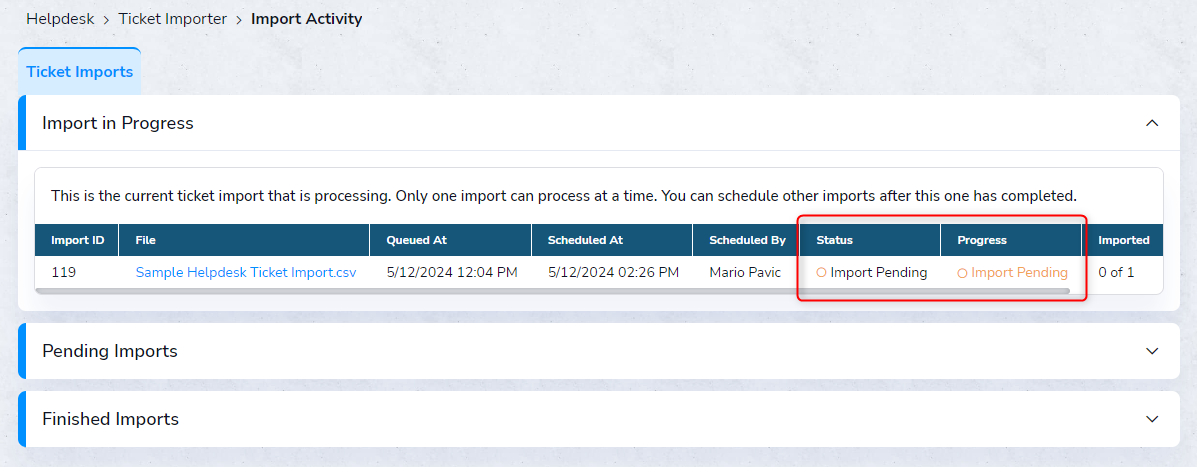Image resolution: width=1197 pixels, height=467 pixels.
Task: Sort by Queued At column header
Action: click(x=418, y=240)
